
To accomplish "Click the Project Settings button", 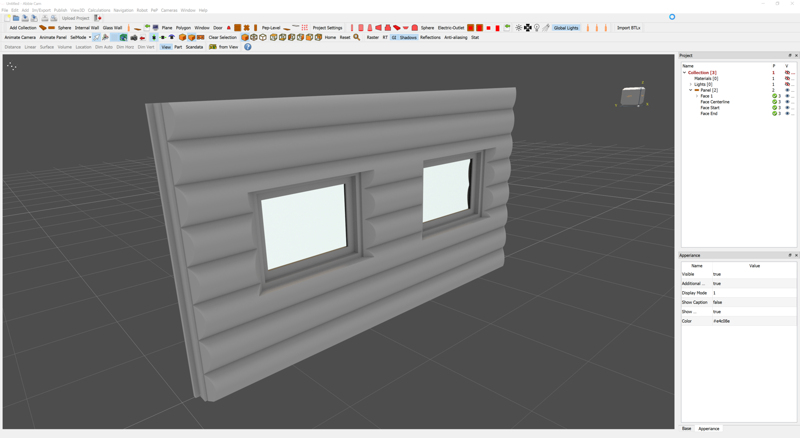I will (x=328, y=28).
